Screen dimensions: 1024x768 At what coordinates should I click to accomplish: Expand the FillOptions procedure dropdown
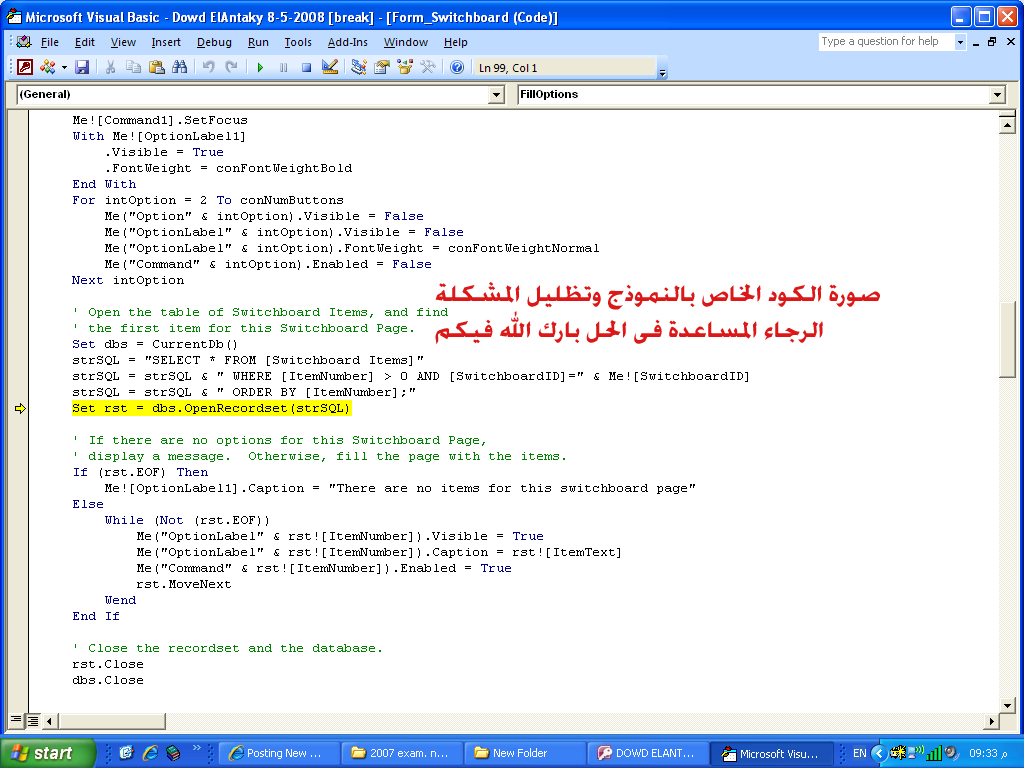pyautogui.click(x=997, y=95)
